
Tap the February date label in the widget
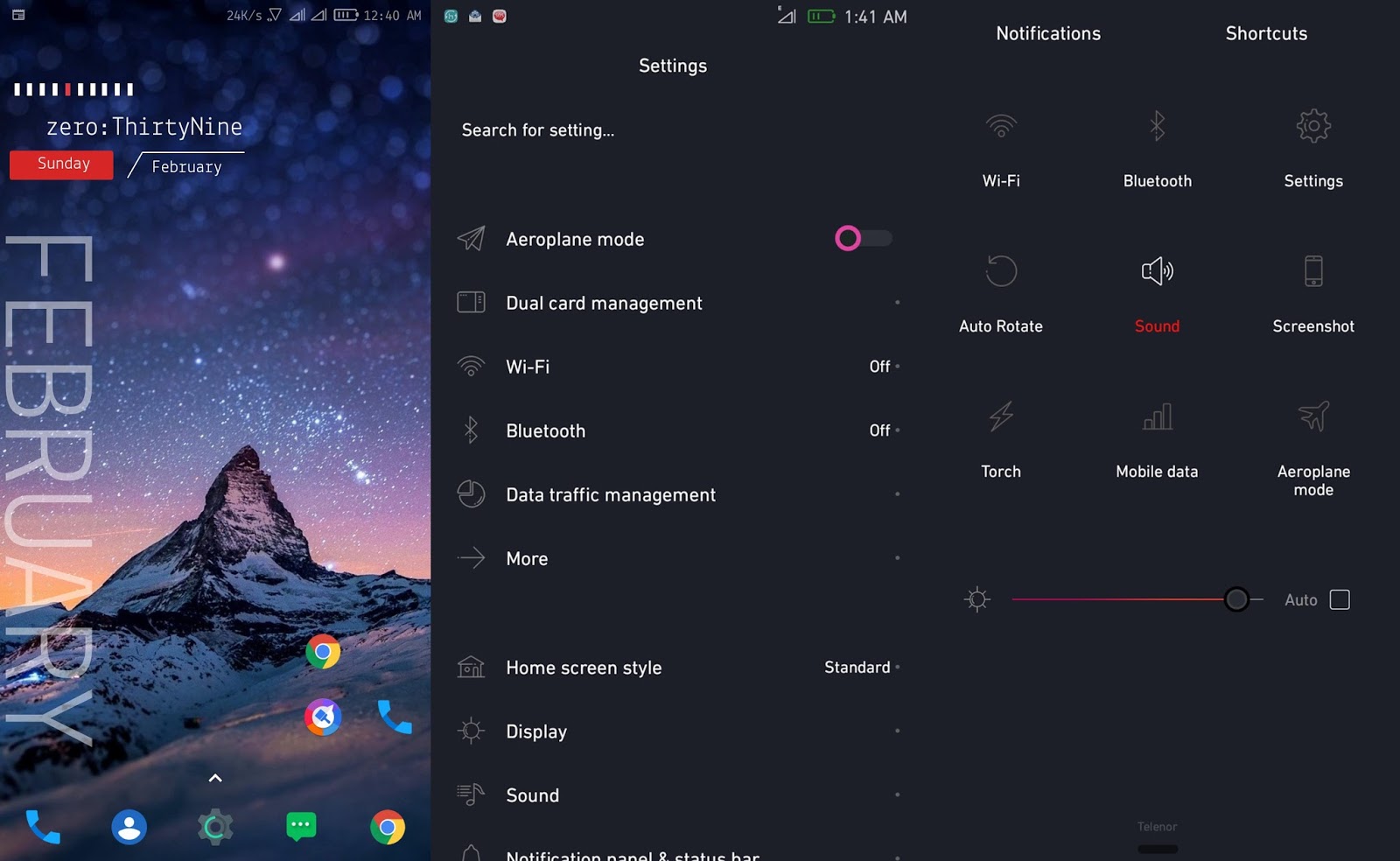pos(186,166)
